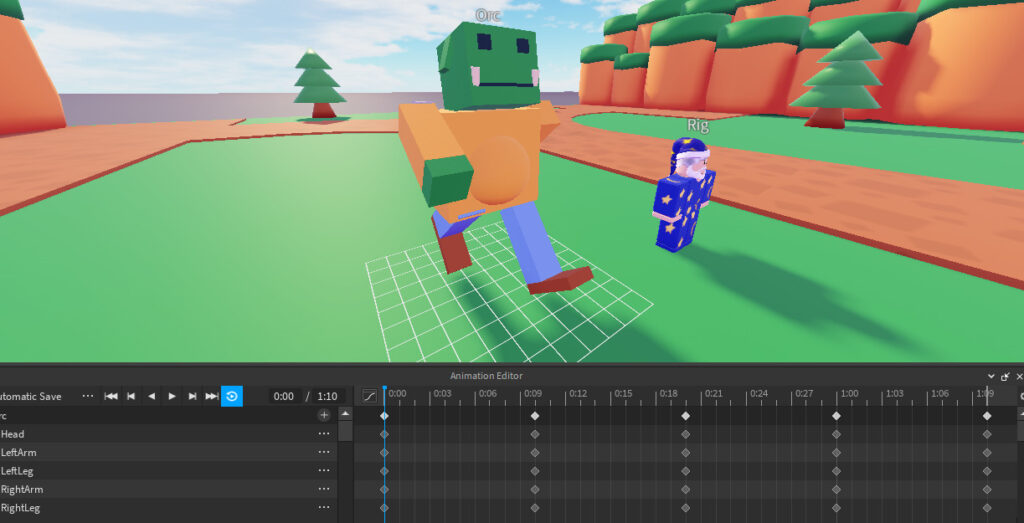Screen dimensions: 1024x523
Task: Select the LeftArm keyframe at 0:10
Action: pos(535,452)
